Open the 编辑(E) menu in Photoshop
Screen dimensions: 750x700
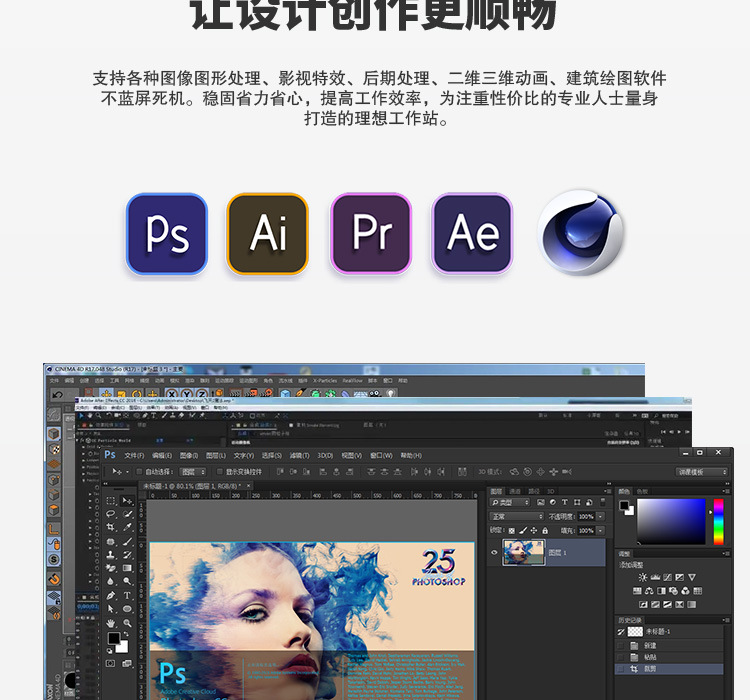coord(162,456)
